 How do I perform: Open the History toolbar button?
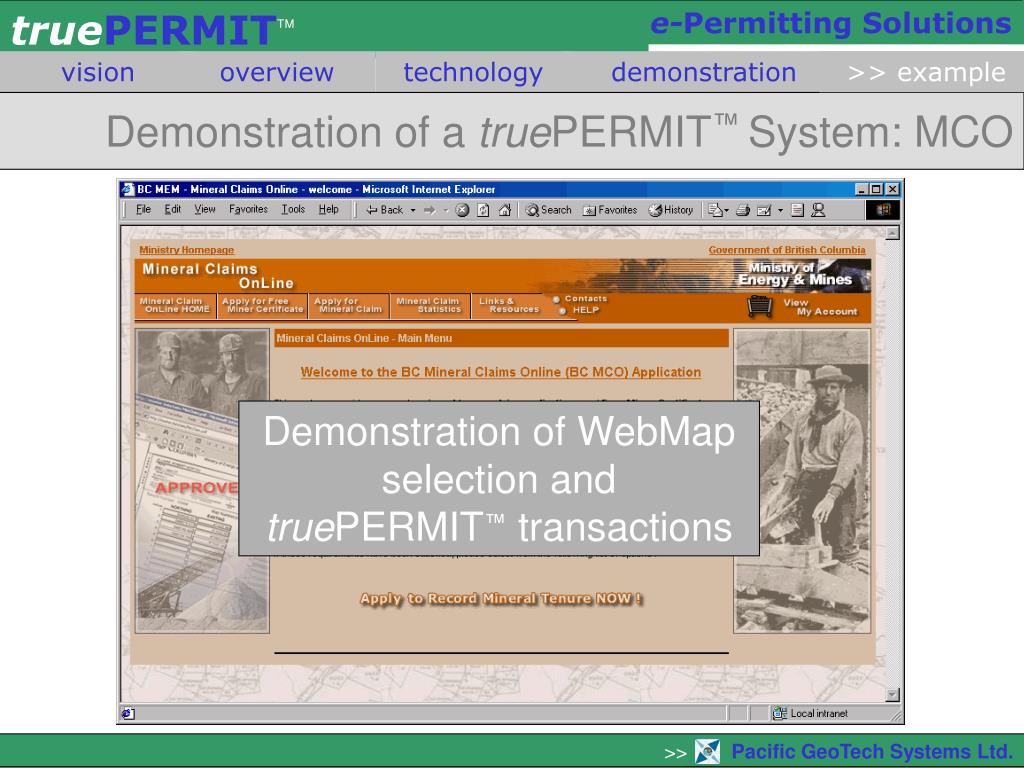[671, 210]
